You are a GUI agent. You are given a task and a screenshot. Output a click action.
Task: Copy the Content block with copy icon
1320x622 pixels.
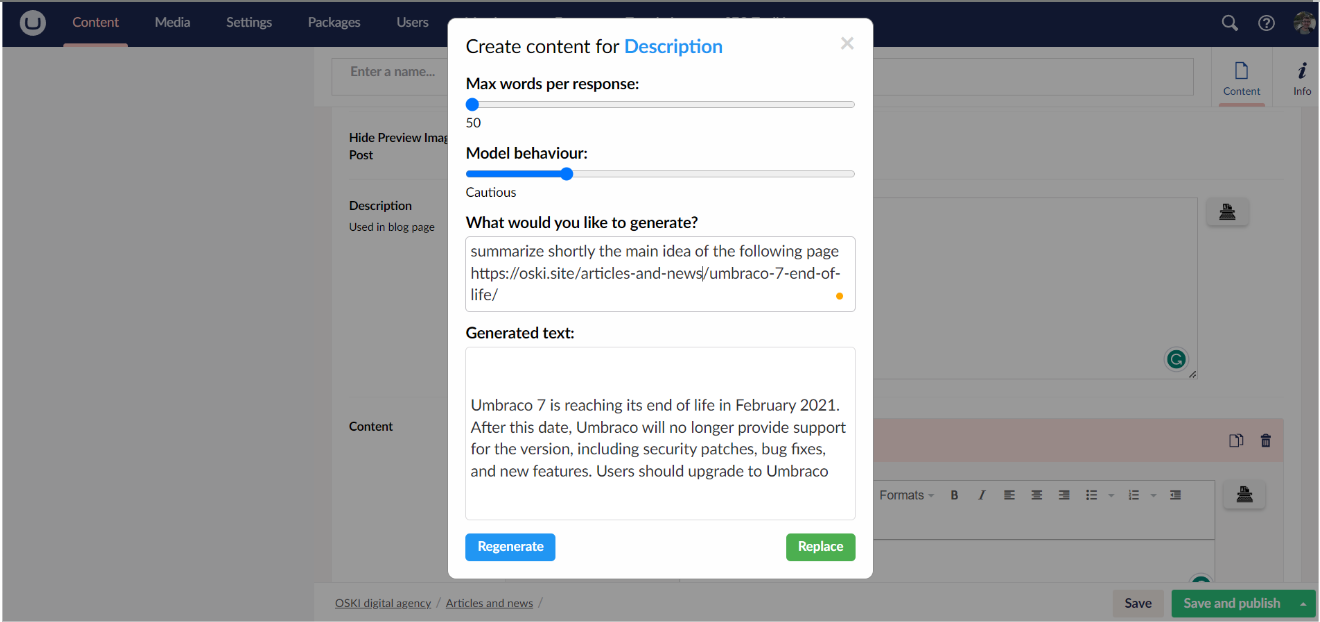tap(1237, 440)
